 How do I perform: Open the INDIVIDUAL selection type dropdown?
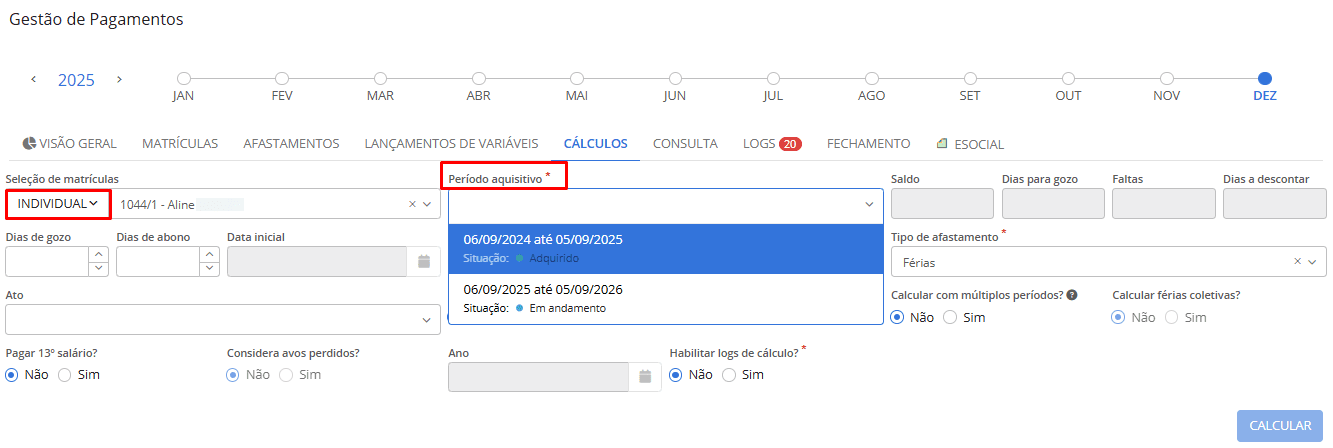coord(58,204)
